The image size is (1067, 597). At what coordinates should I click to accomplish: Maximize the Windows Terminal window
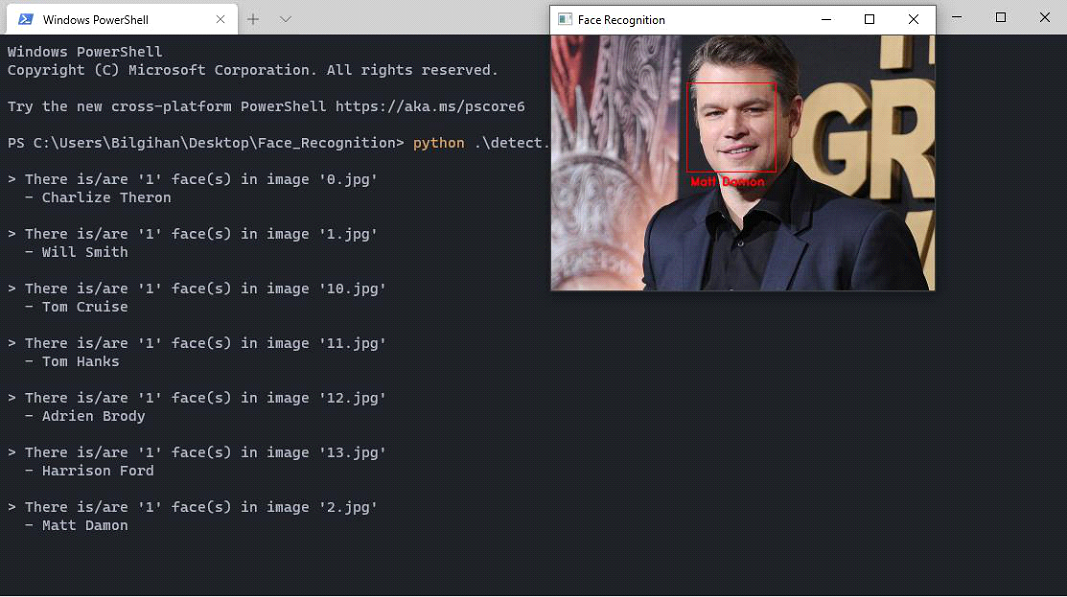click(1000, 17)
